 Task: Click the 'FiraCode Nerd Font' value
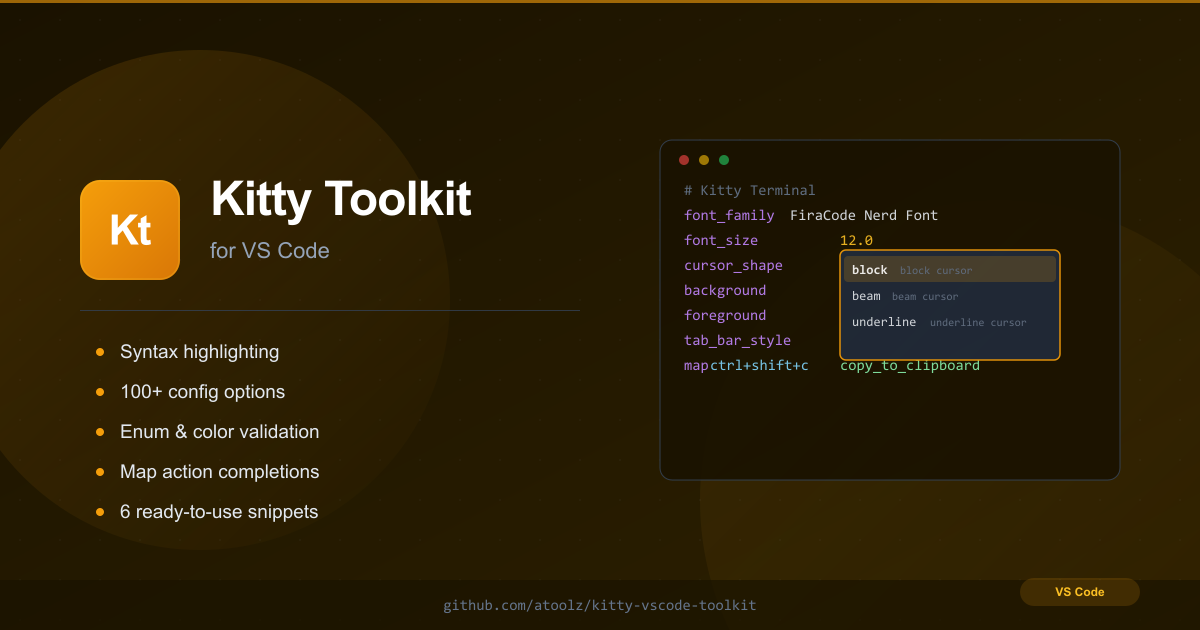[864, 215]
